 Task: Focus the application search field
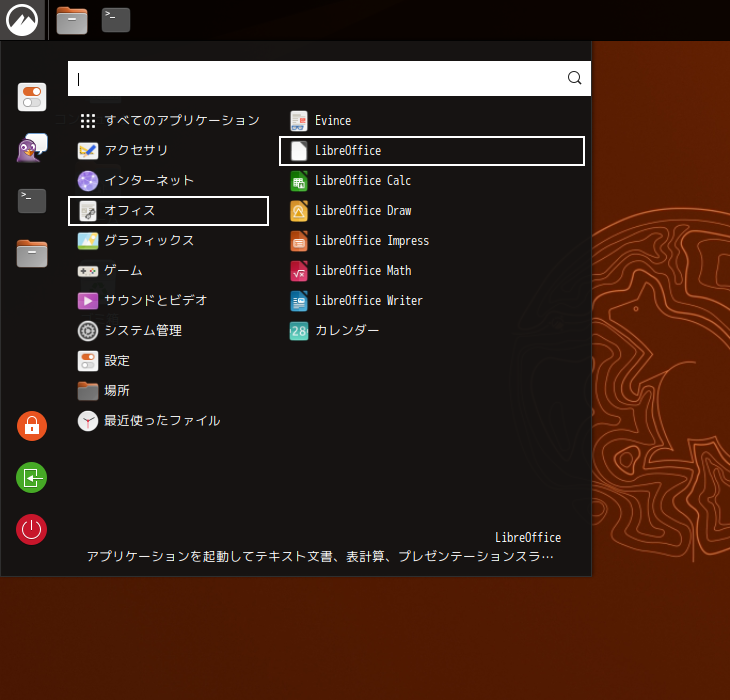[329, 78]
